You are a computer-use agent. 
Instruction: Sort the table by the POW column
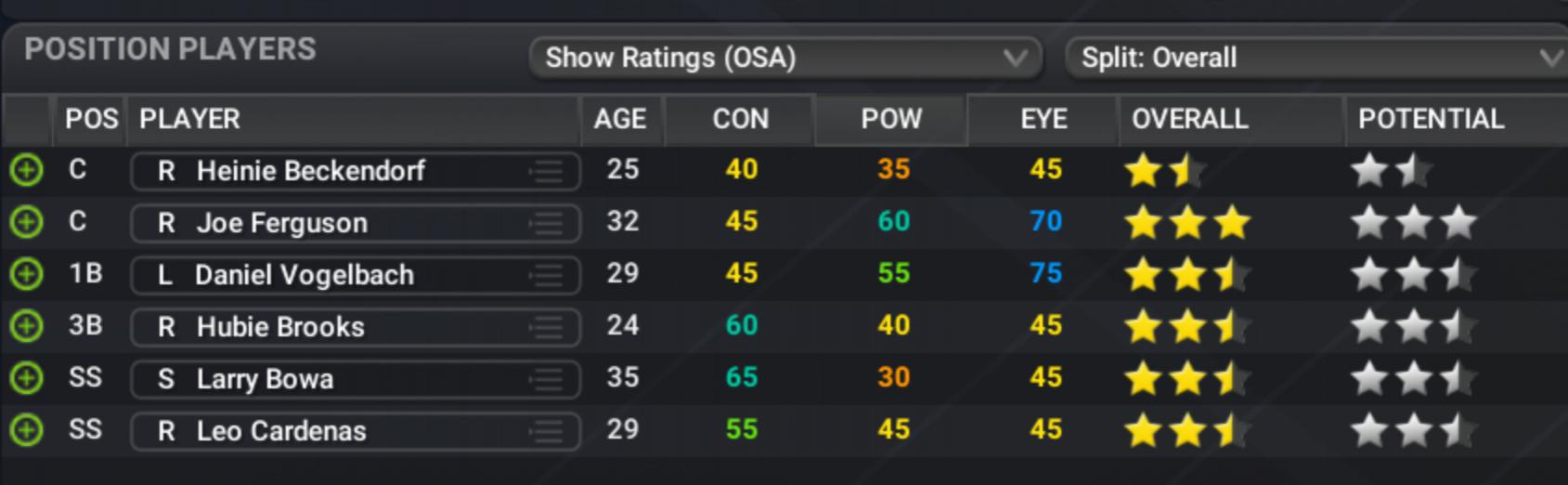[x=891, y=120]
